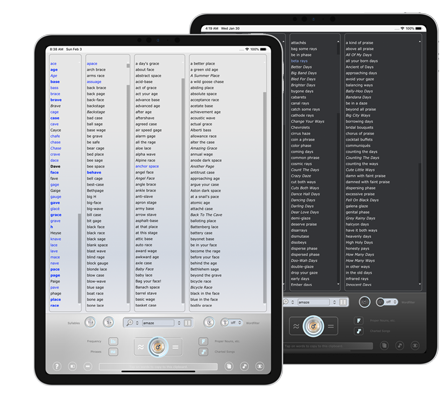The image size is (441, 400).
Task: Select approximate rhyme wavy icon, light iPad
Action: coord(141,347)
